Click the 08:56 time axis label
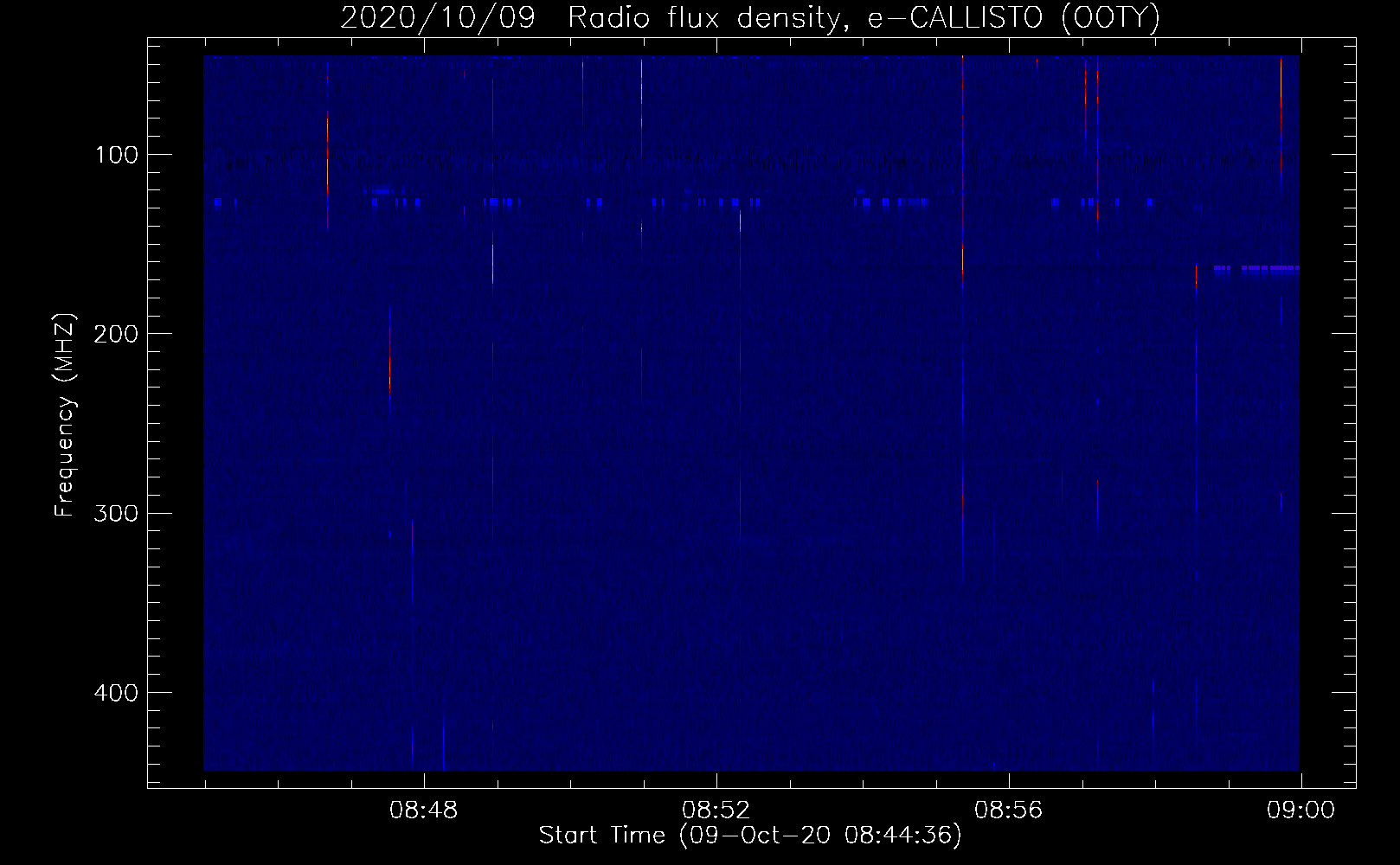The height and width of the screenshot is (865, 1400). pyautogui.click(x=1008, y=811)
